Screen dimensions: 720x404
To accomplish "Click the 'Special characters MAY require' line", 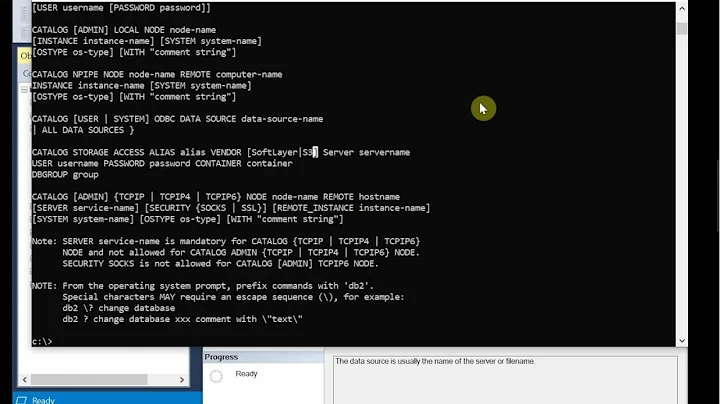I will tap(233, 297).
